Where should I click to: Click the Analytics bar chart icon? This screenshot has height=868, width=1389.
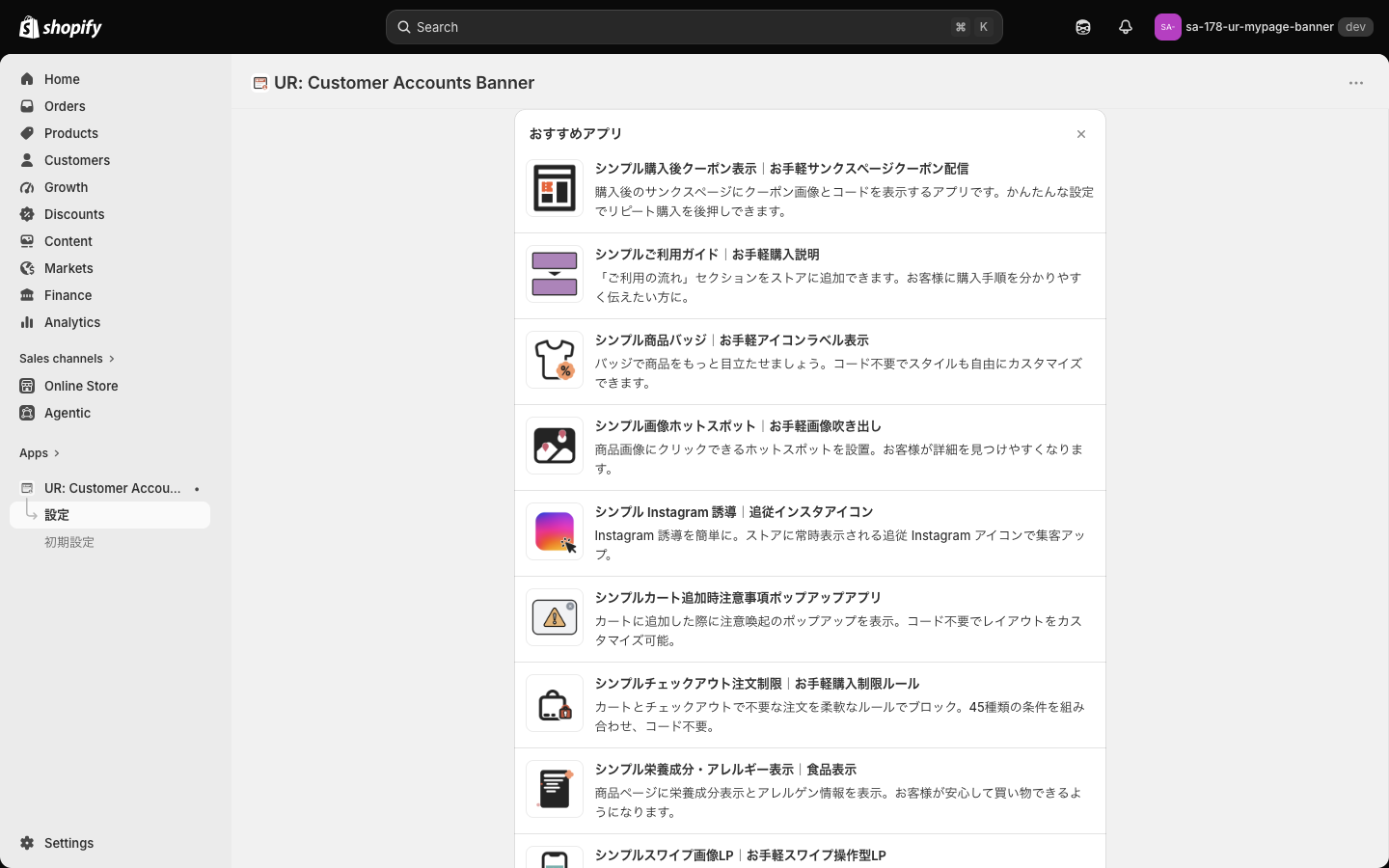click(27, 322)
